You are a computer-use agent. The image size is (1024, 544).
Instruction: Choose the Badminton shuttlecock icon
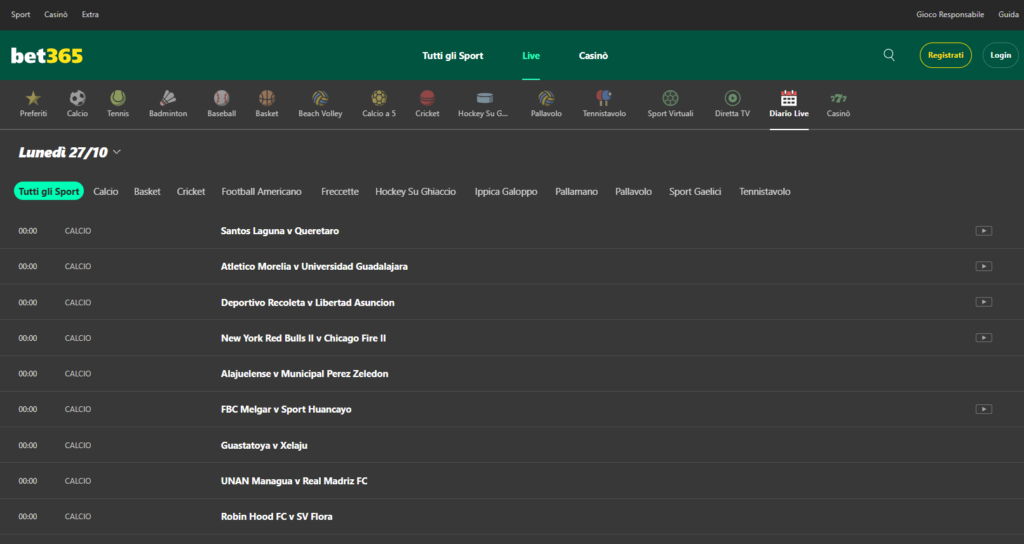click(168, 98)
